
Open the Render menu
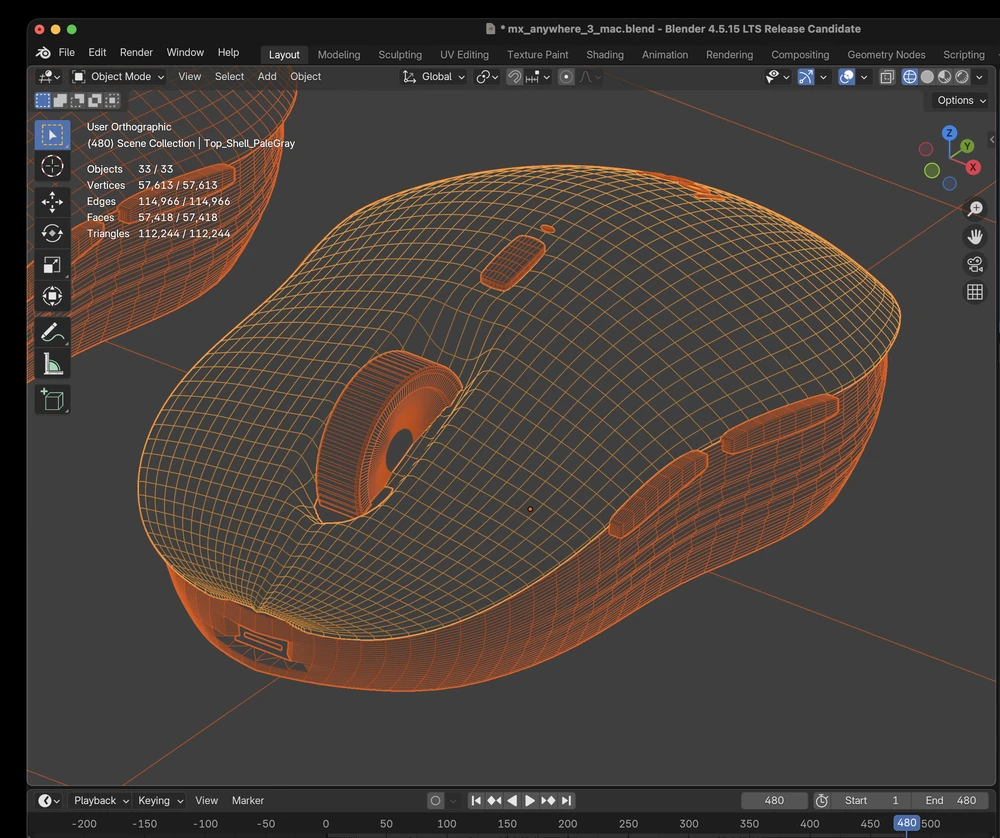point(136,52)
